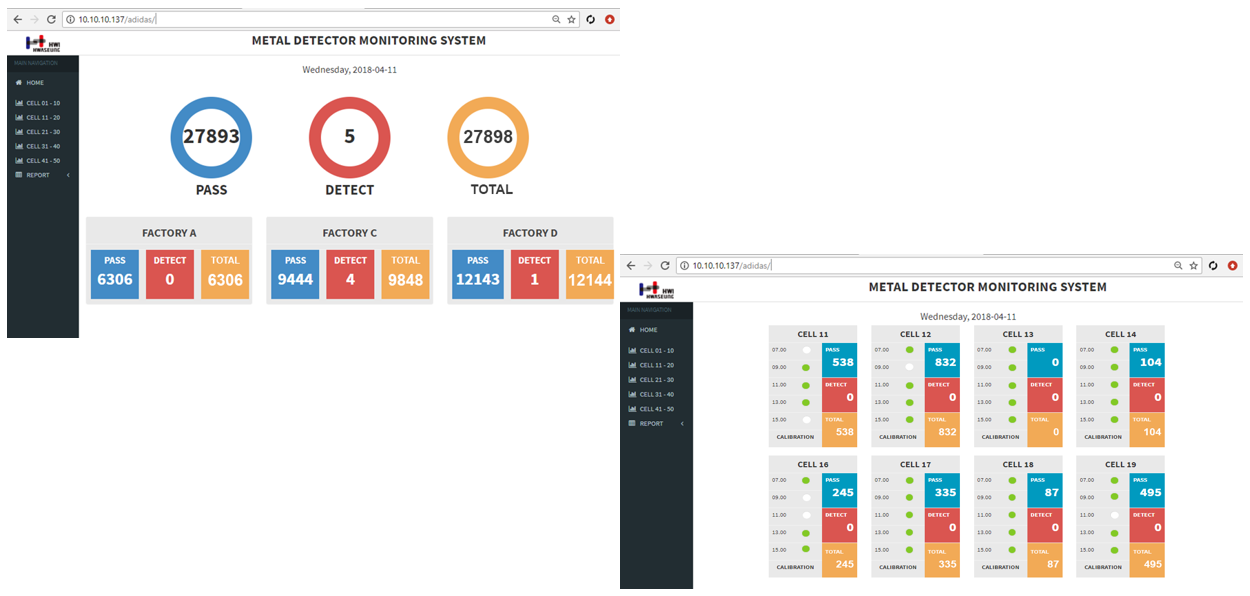The width and height of the screenshot is (1250, 596).
Task: Click the circular sync icon in the Factory dashboard browser toolbar
Action: coord(590,19)
